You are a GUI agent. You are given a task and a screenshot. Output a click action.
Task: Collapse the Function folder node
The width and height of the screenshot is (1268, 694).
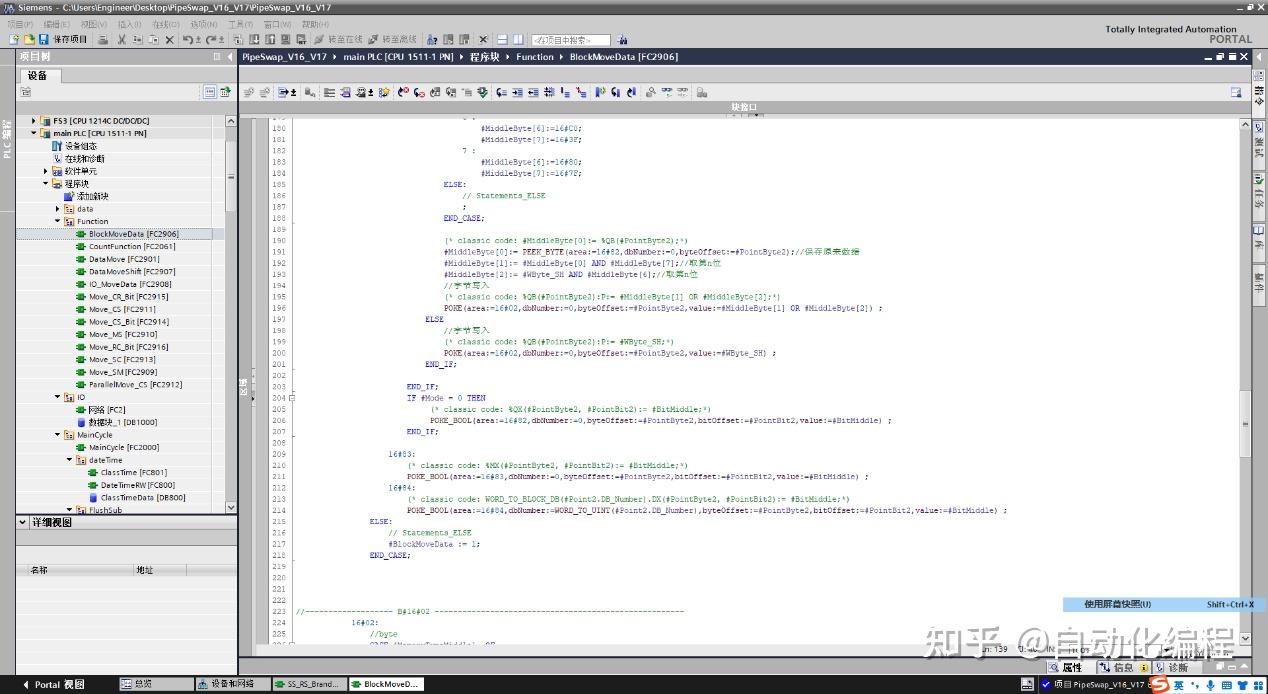point(57,221)
